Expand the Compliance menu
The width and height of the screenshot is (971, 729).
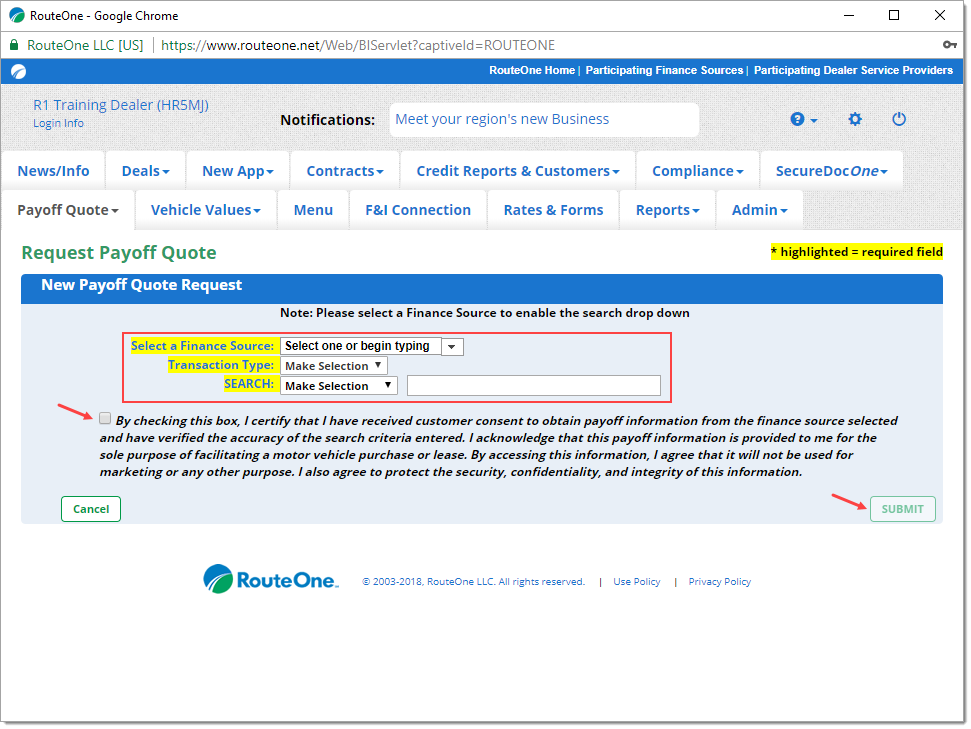point(697,171)
